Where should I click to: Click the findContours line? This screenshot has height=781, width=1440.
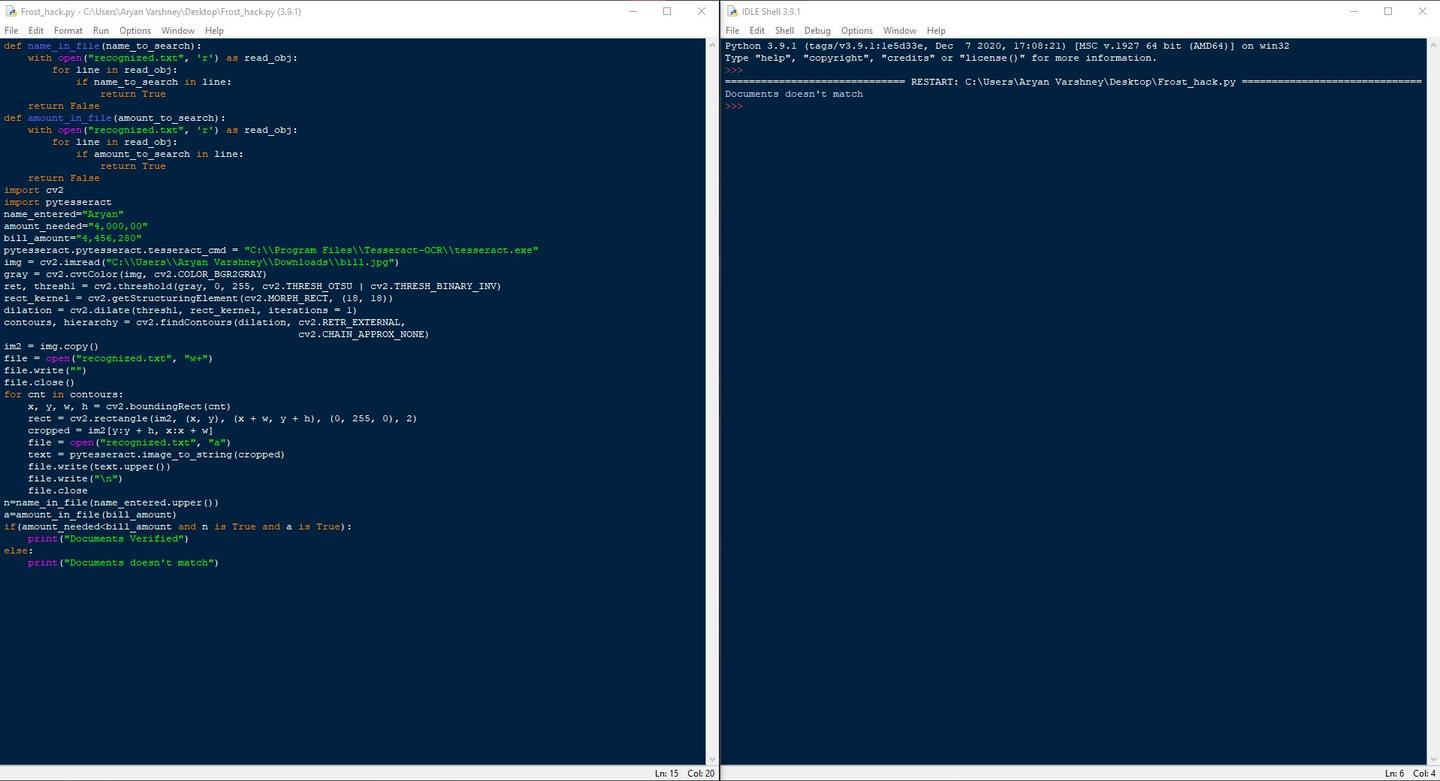tap(204, 322)
